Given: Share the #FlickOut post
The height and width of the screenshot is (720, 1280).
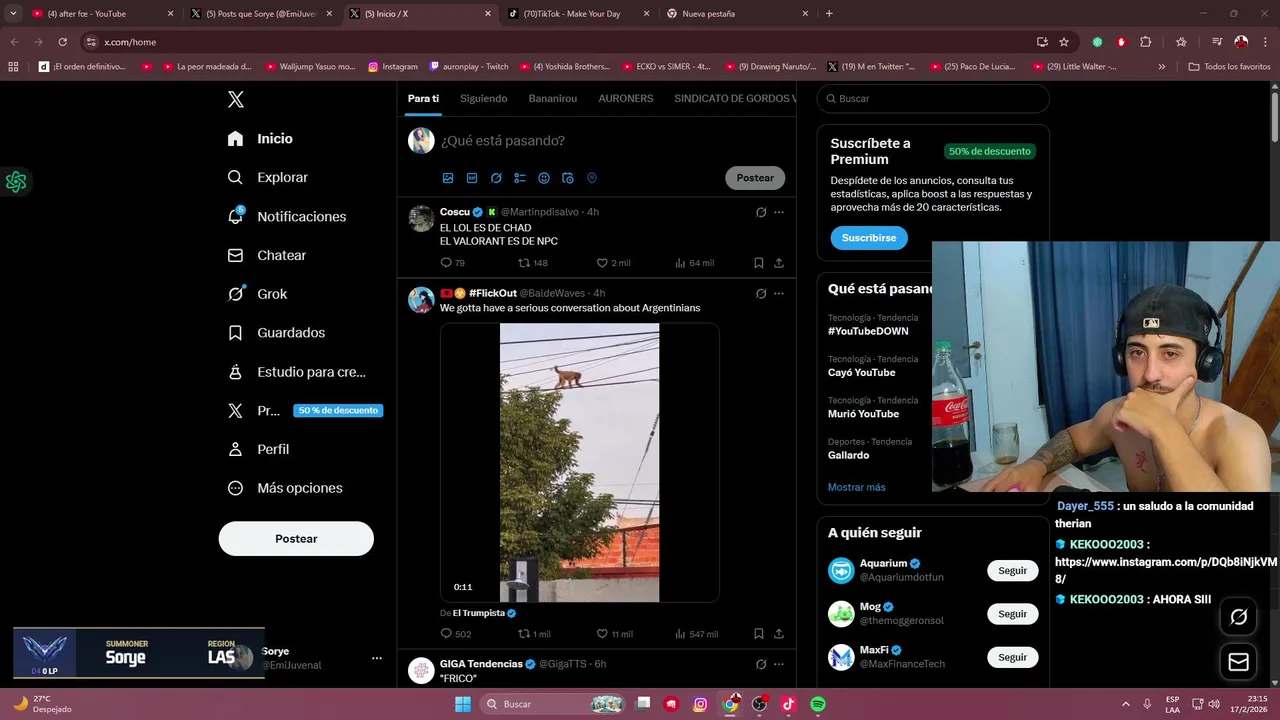Looking at the screenshot, I should coord(779,634).
